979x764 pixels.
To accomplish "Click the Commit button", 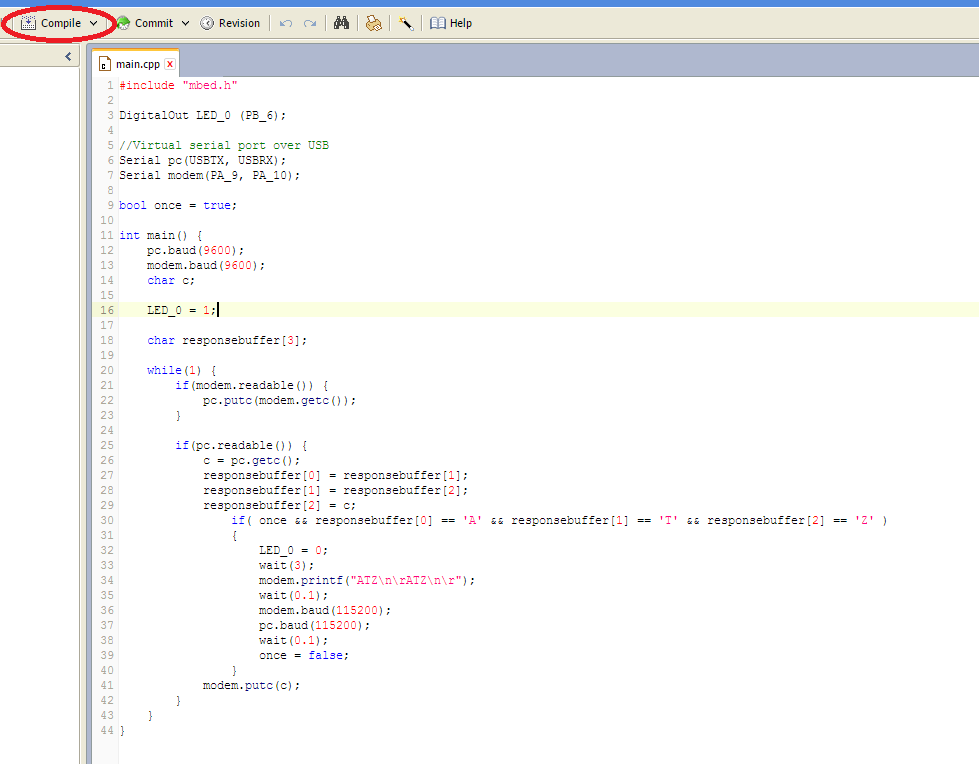I will 153,23.
